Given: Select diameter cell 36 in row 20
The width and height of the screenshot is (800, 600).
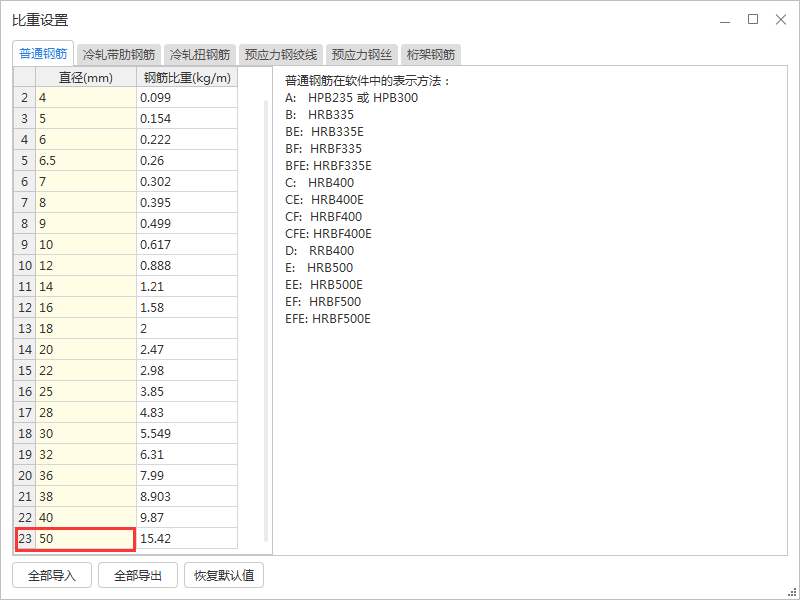Looking at the screenshot, I should pyautogui.click(x=86, y=476).
